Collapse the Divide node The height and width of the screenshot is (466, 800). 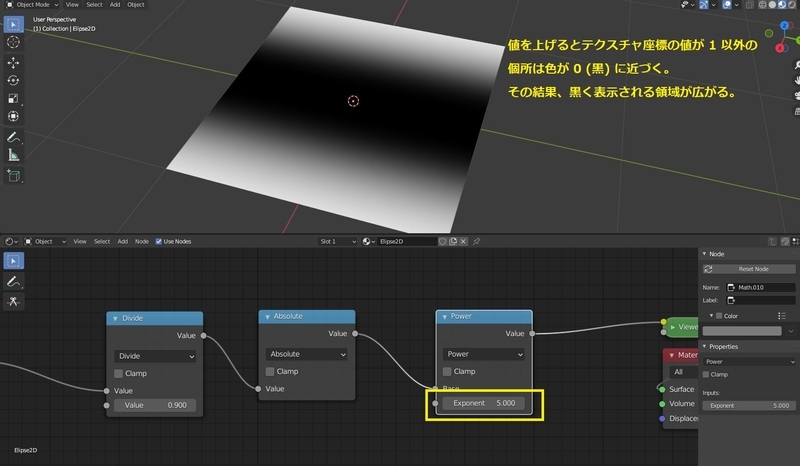click(115, 318)
